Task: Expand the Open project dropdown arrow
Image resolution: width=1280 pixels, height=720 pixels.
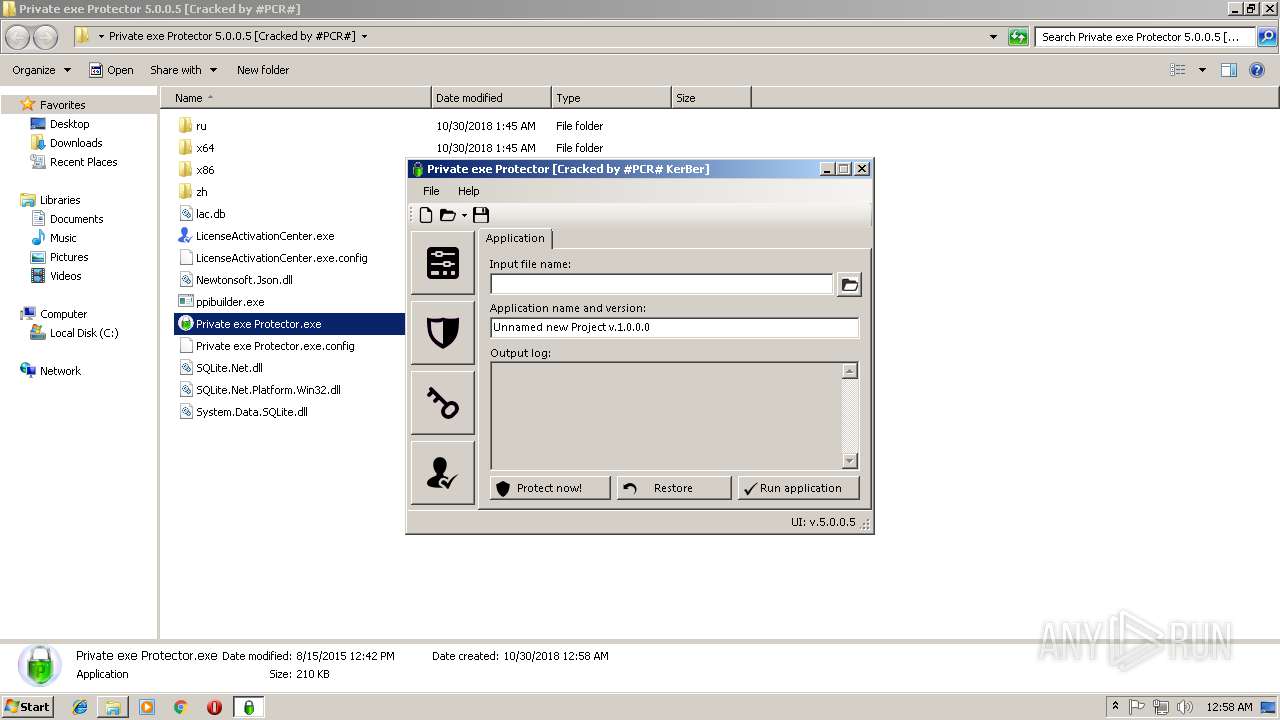Action: pyautogui.click(x=464, y=216)
